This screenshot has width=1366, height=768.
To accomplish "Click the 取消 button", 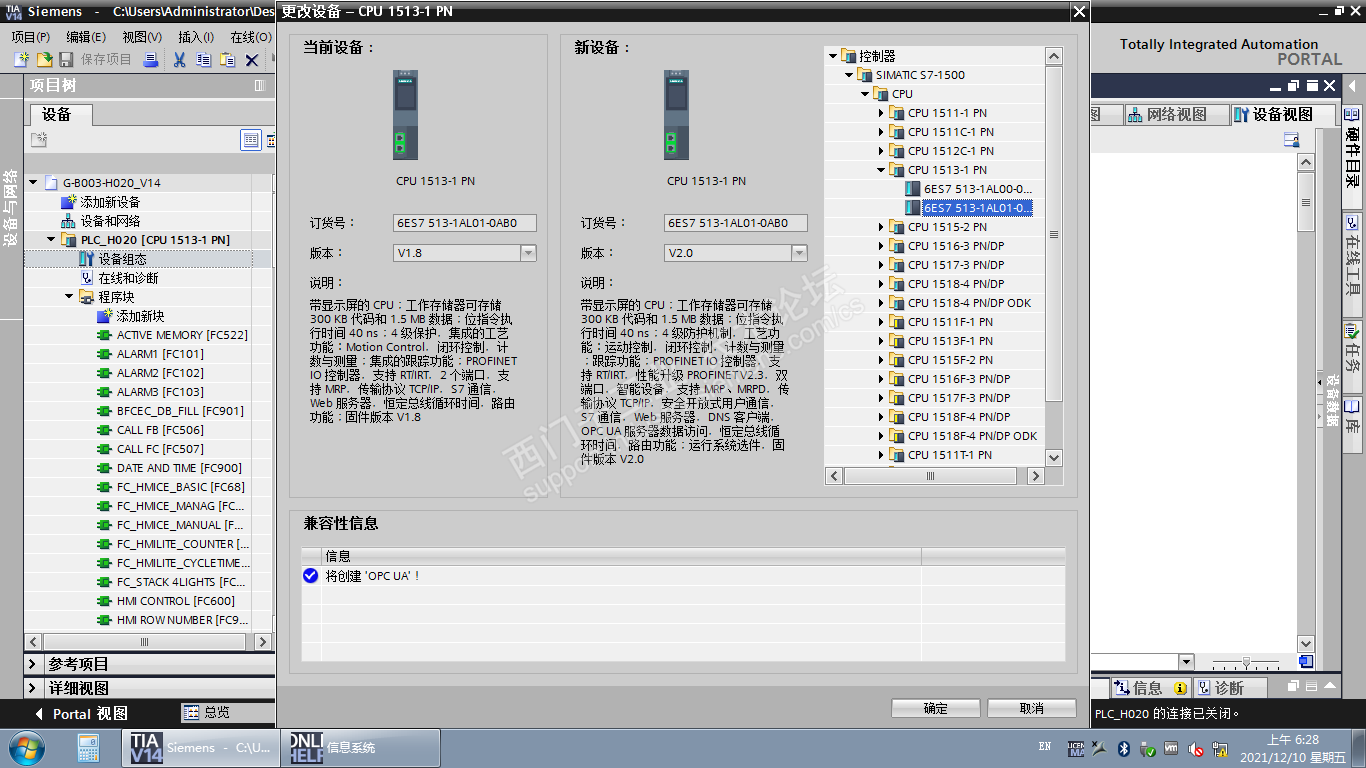I will click(x=1032, y=708).
